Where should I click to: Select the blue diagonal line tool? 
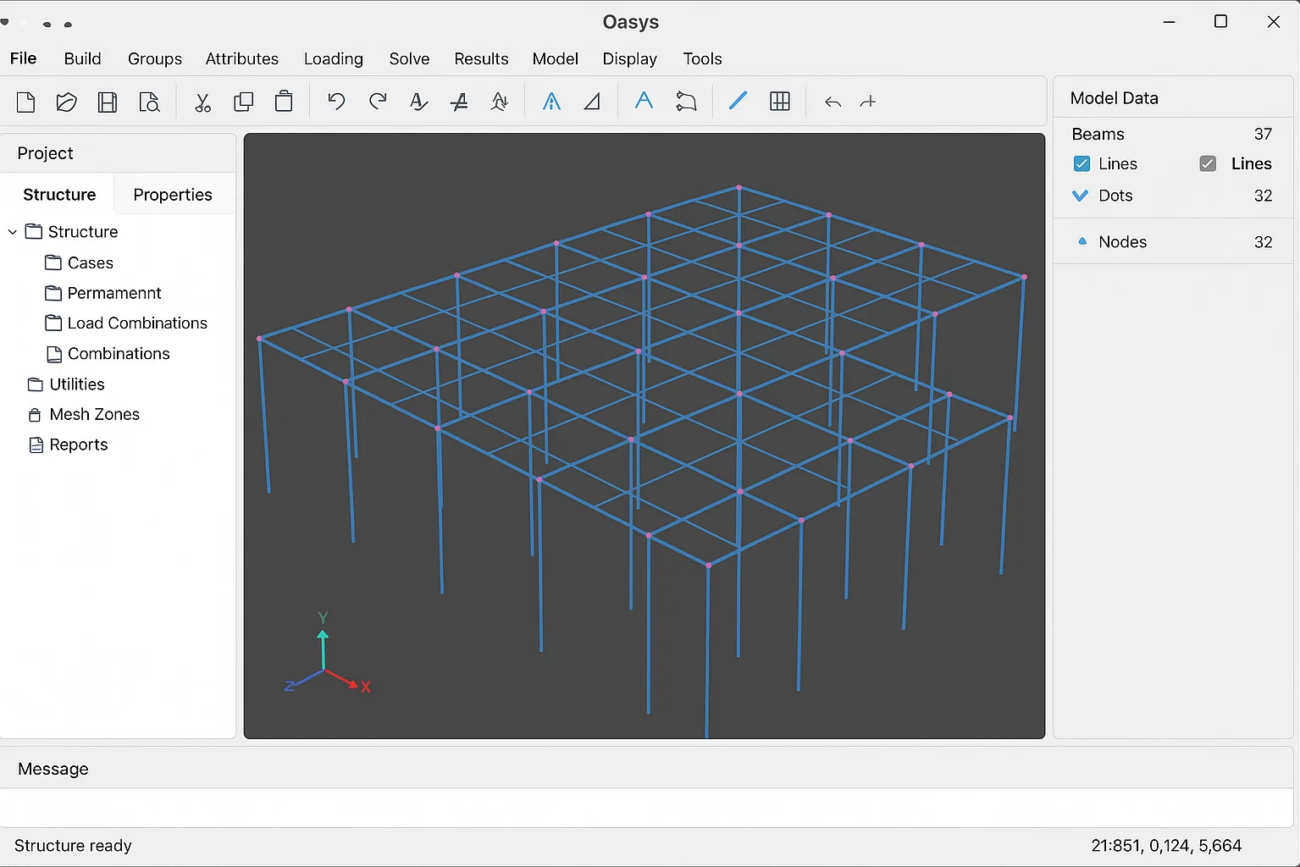coord(738,101)
